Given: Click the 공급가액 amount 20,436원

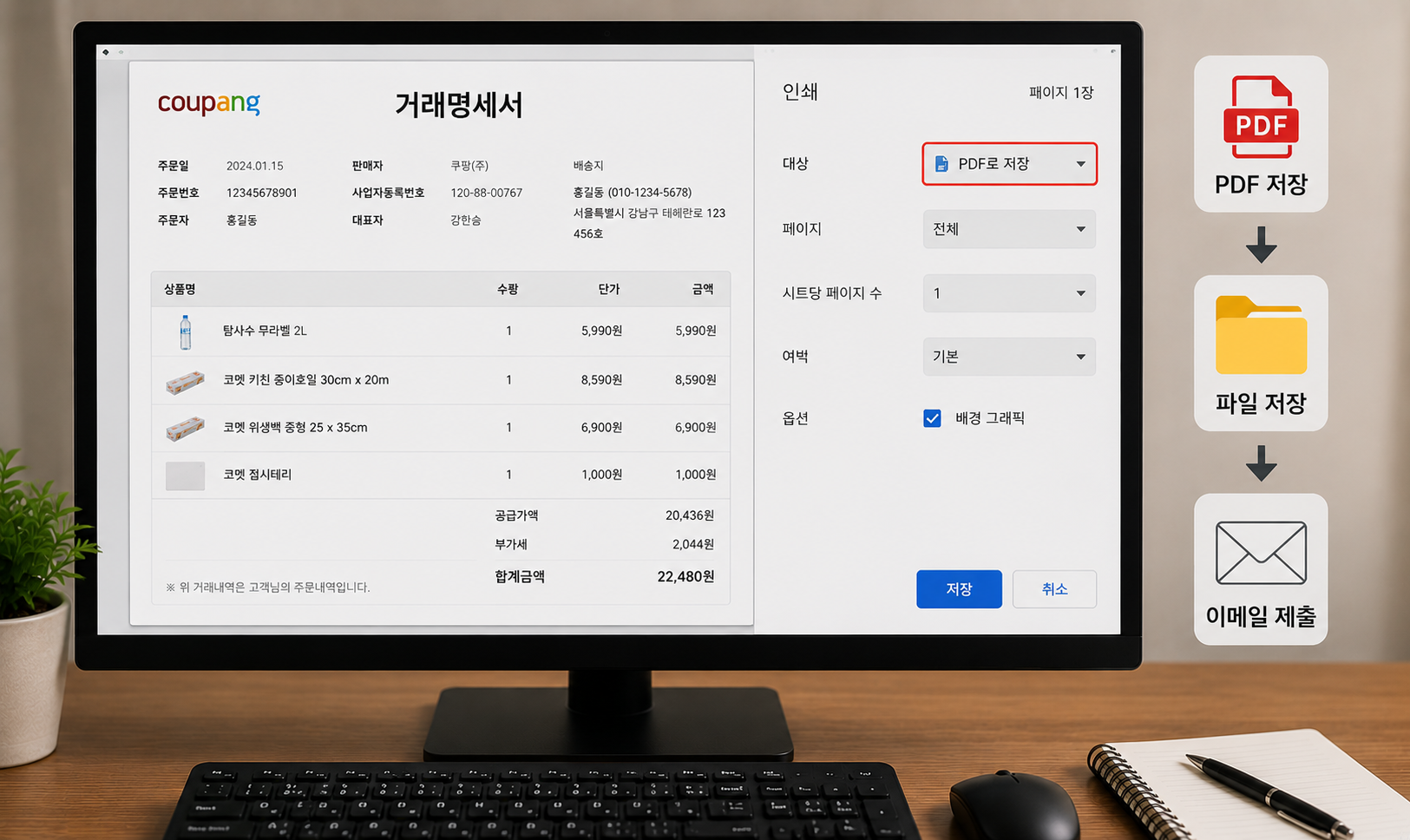Looking at the screenshot, I should 690,515.
